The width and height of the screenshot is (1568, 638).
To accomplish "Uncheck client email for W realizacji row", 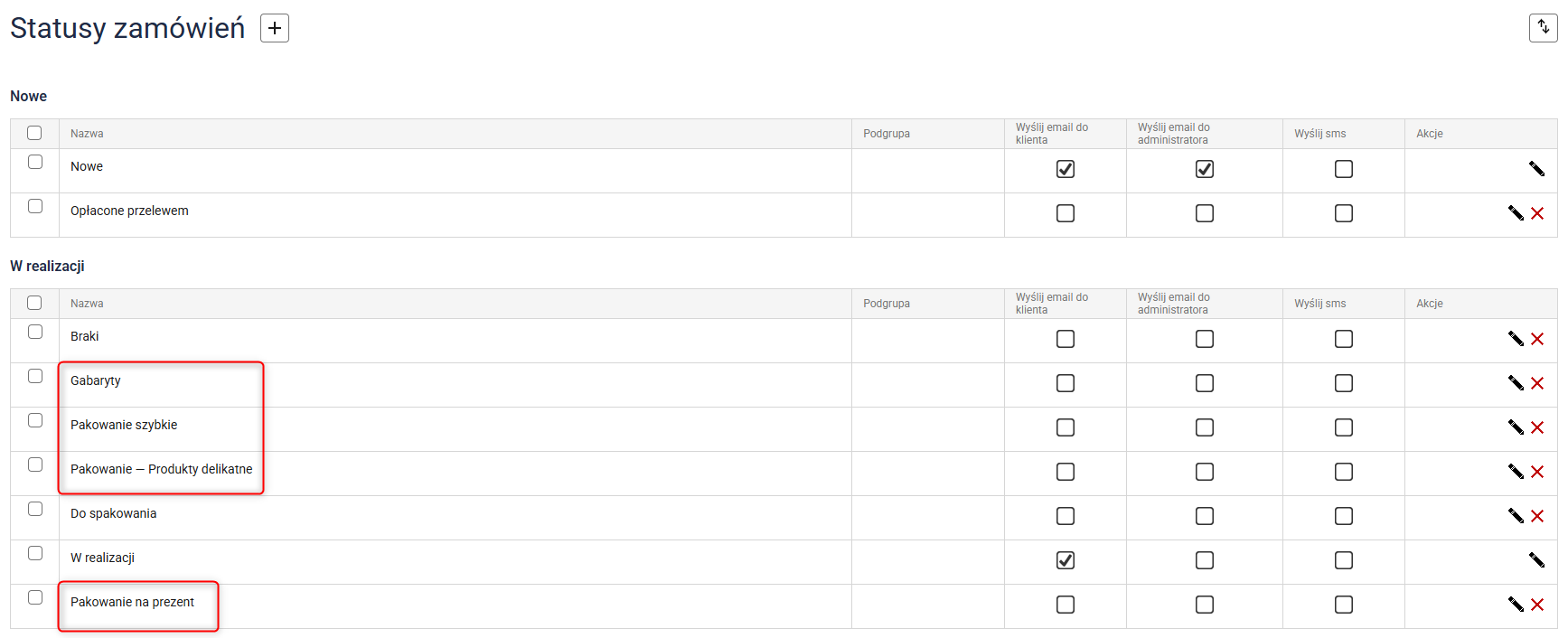I will click(x=1066, y=560).
